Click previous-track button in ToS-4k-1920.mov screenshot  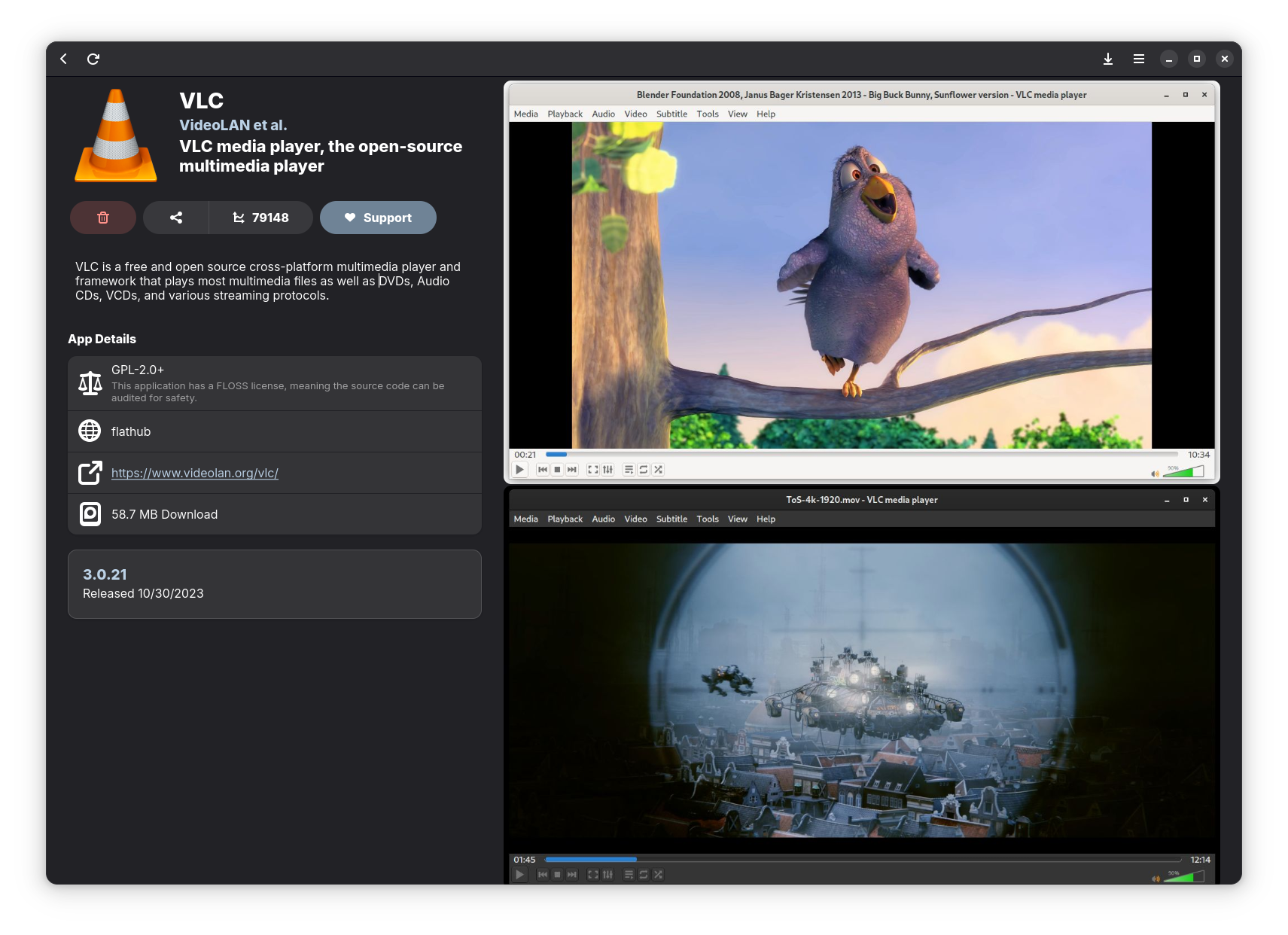543,875
